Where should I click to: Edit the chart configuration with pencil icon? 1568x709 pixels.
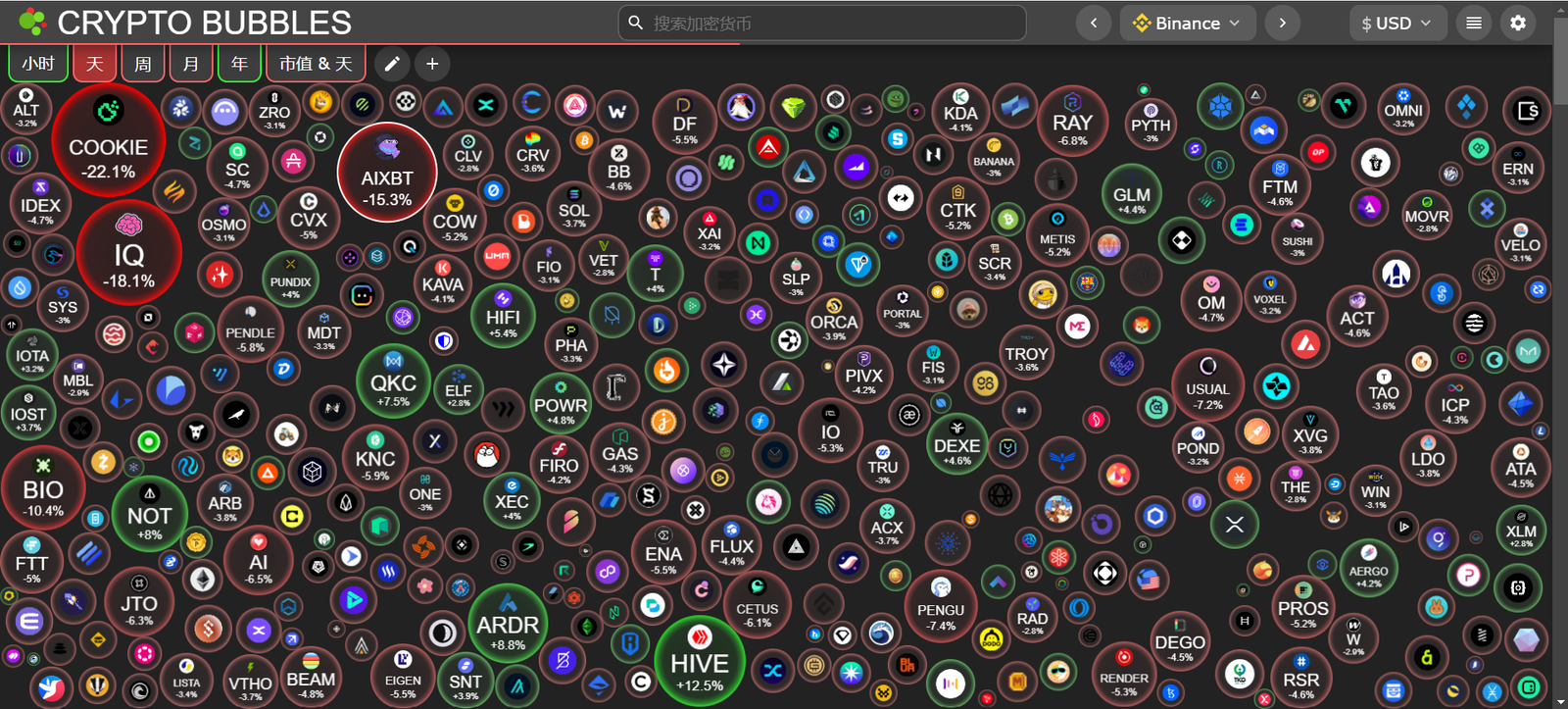pyautogui.click(x=392, y=64)
